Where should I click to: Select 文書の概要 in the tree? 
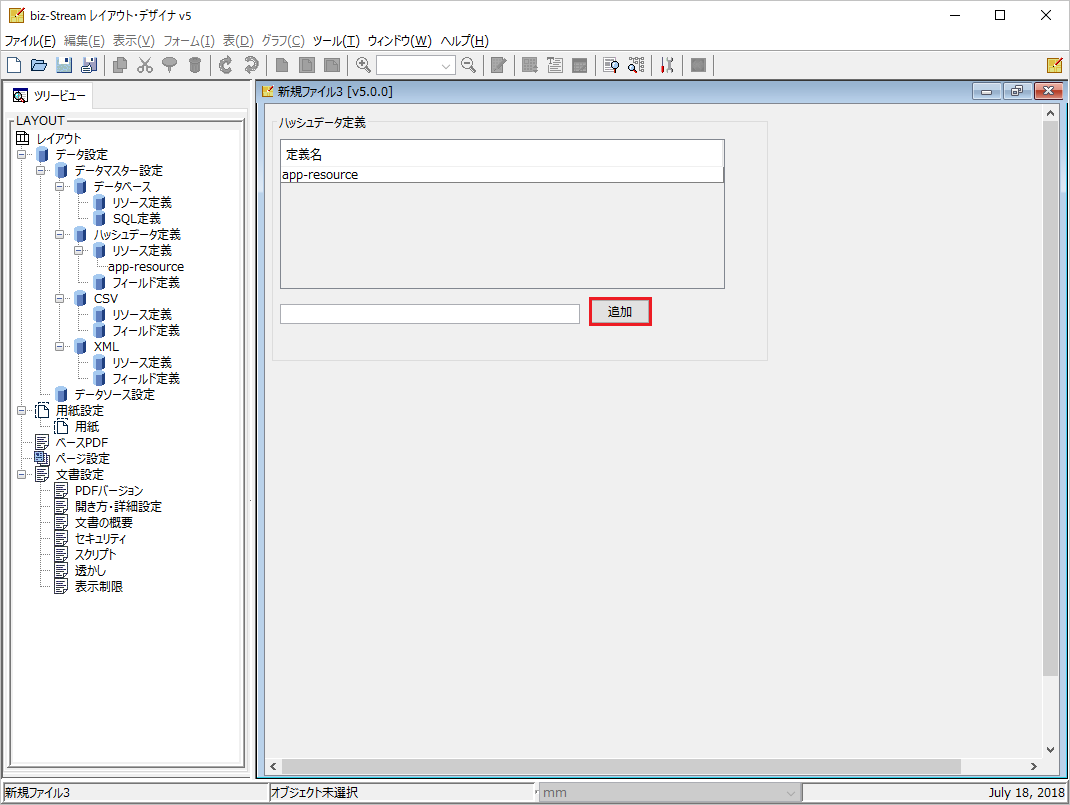(x=104, y=523)
